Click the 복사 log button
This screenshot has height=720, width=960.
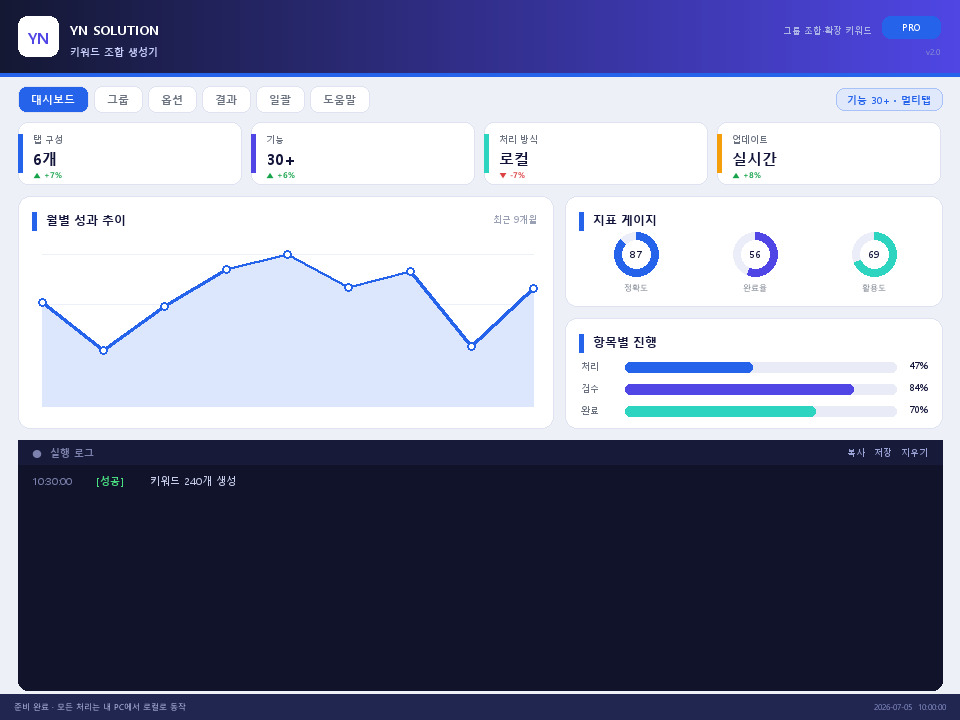click(856, 452)
